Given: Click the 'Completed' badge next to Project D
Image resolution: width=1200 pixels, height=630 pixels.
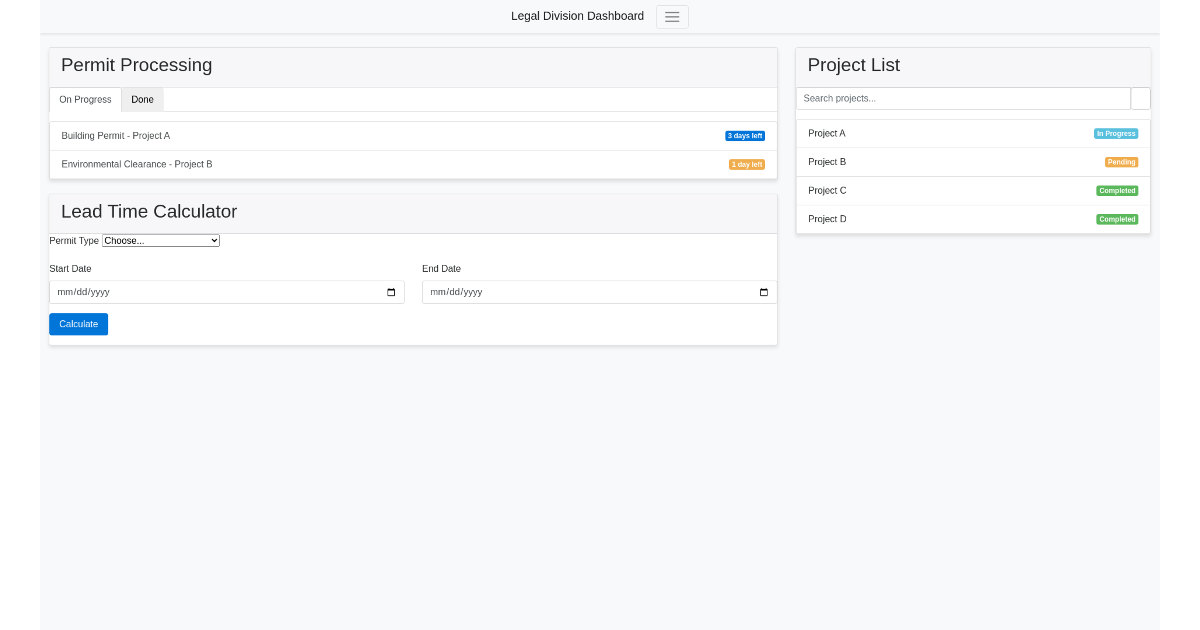Looking at the screenshot, I should pyautogui.click(x=1117, y=219).
